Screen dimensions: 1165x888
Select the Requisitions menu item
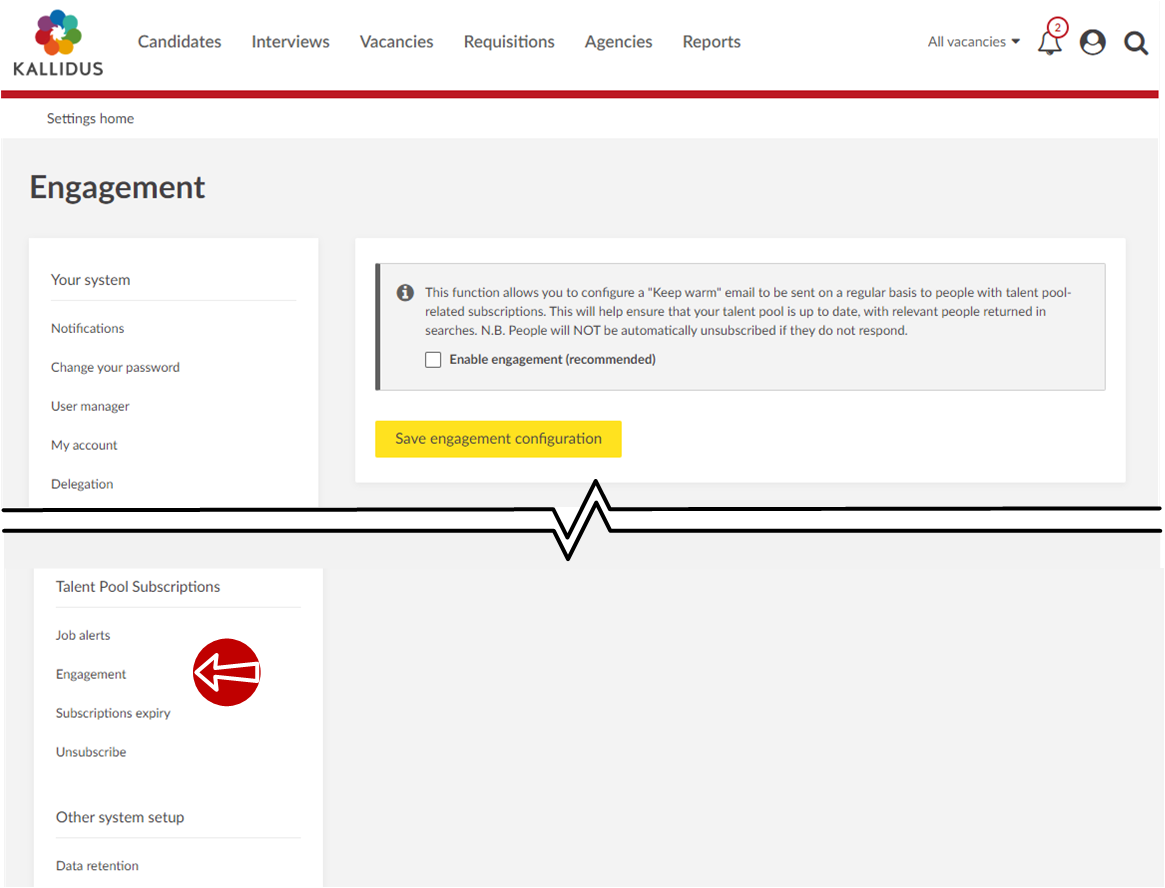point(509,42)
